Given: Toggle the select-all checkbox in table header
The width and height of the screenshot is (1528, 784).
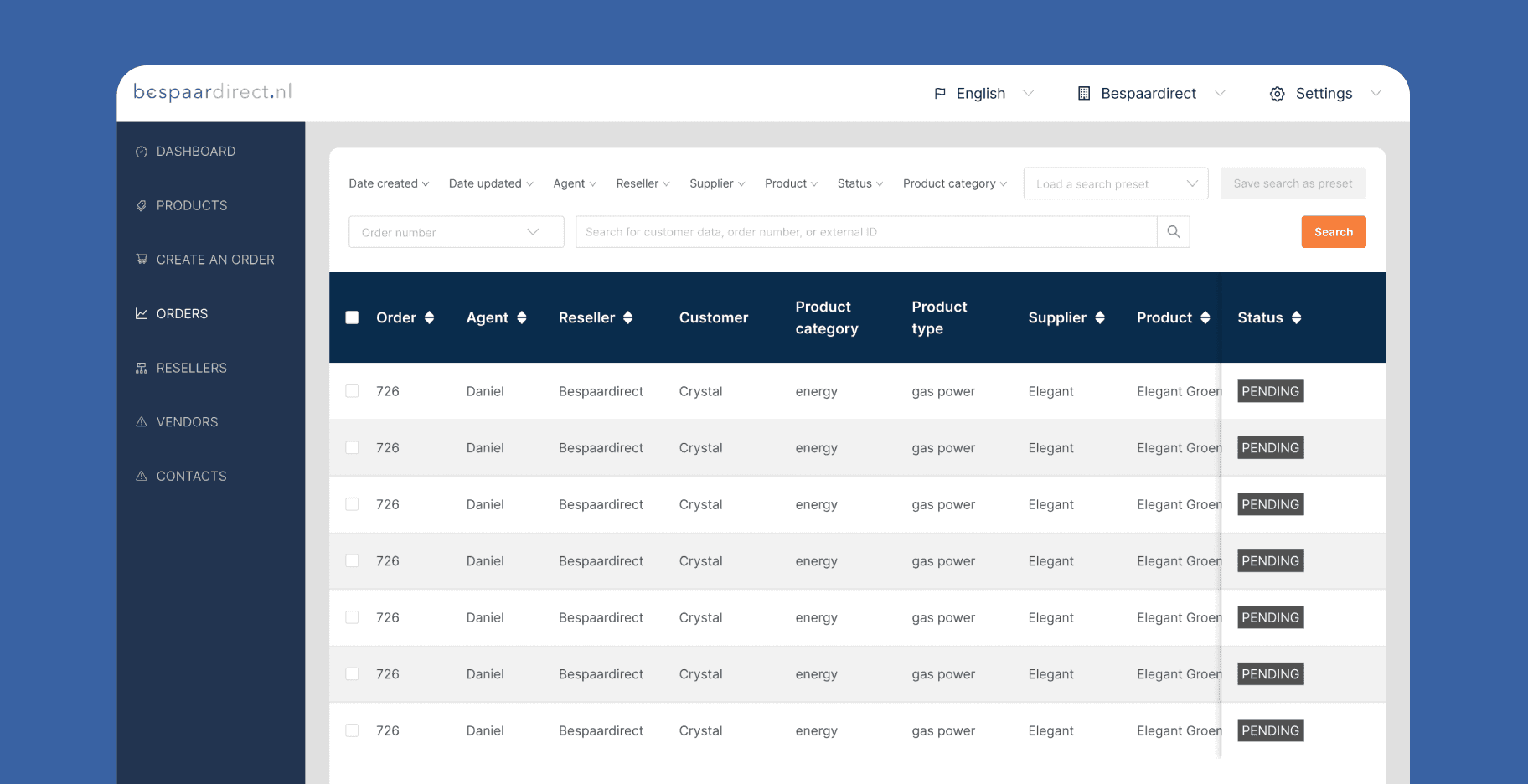Looking at the screenshot, I should (x=352, y=317).
